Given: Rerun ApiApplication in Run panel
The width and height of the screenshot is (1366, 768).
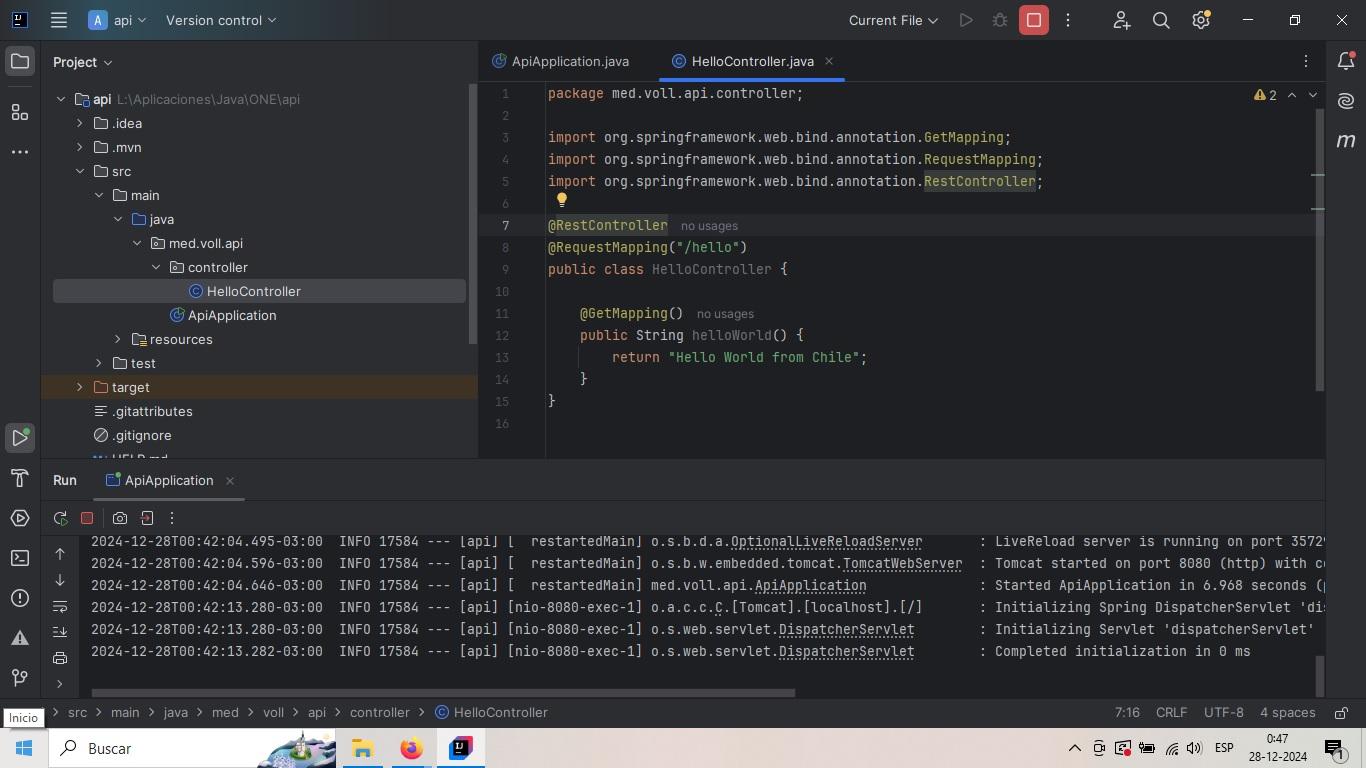Looking at the screenshot, I should point(61,518).
